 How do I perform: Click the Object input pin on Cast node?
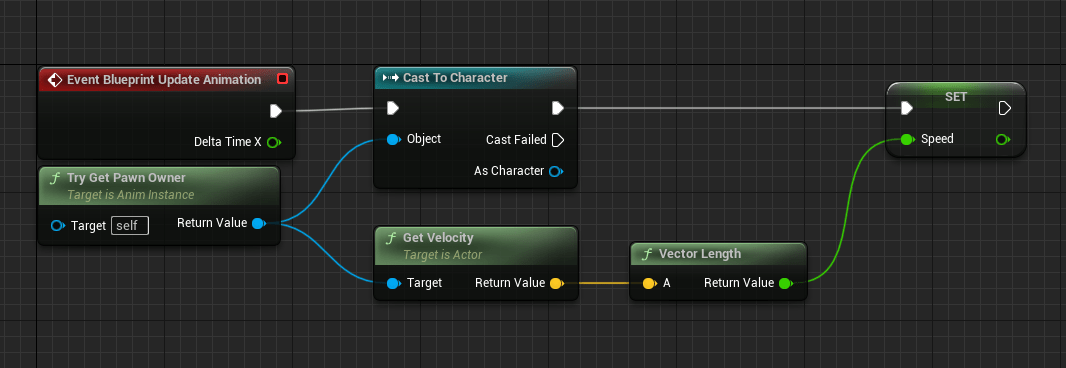click(394, 139)
